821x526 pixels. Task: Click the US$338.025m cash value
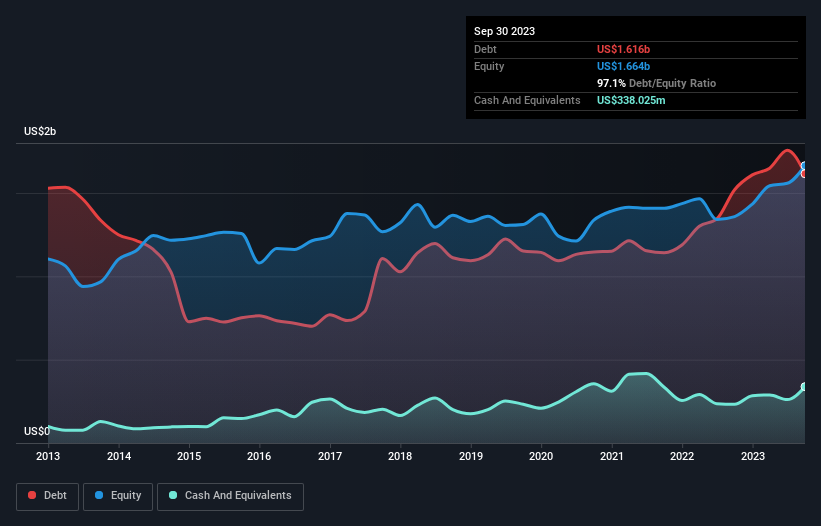click(631, 100)
